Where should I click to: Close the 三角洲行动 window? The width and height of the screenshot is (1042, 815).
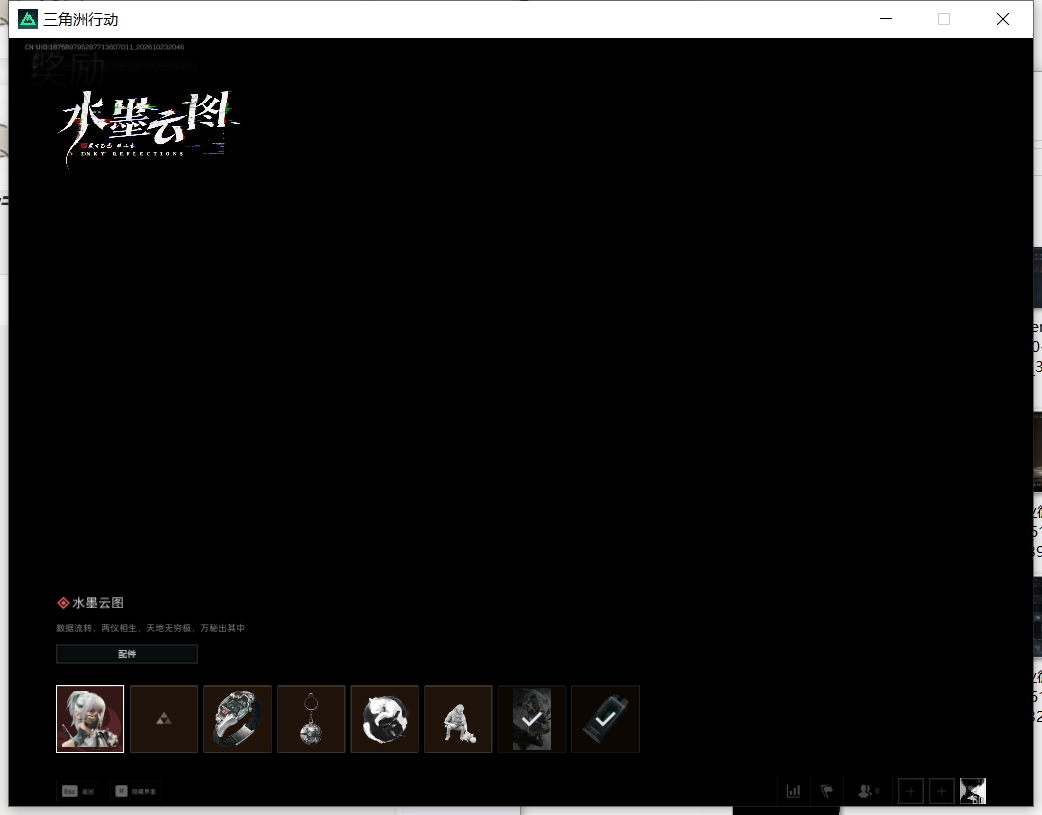[1003, 19]
